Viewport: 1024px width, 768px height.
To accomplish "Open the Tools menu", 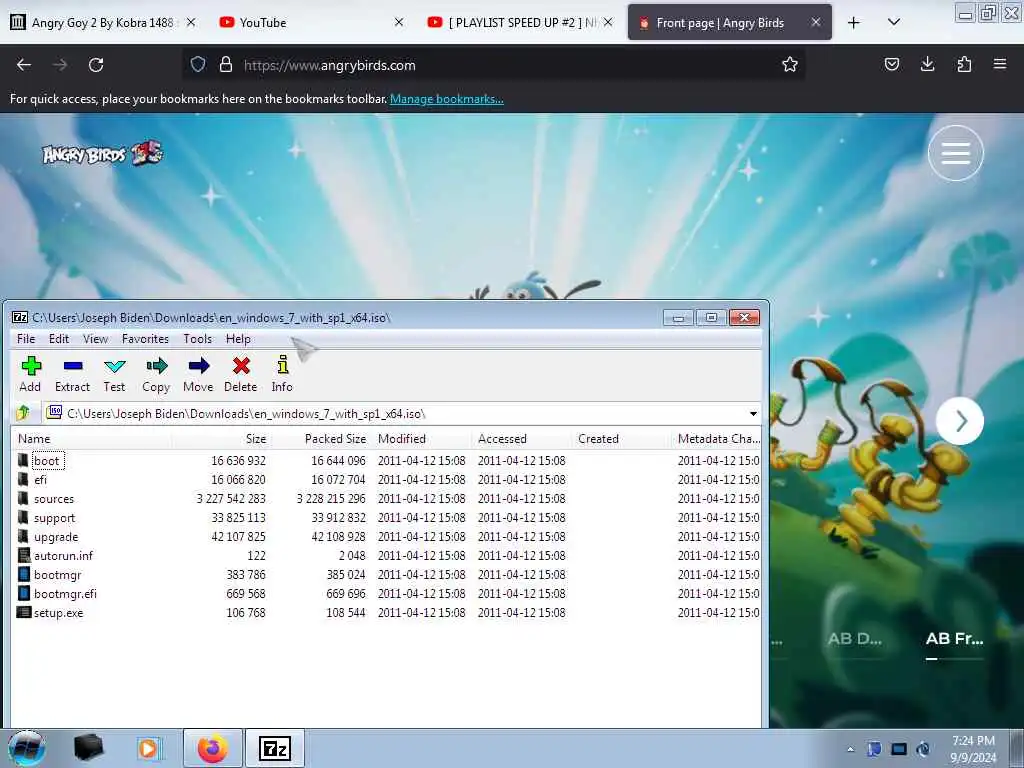I will 197,339.
